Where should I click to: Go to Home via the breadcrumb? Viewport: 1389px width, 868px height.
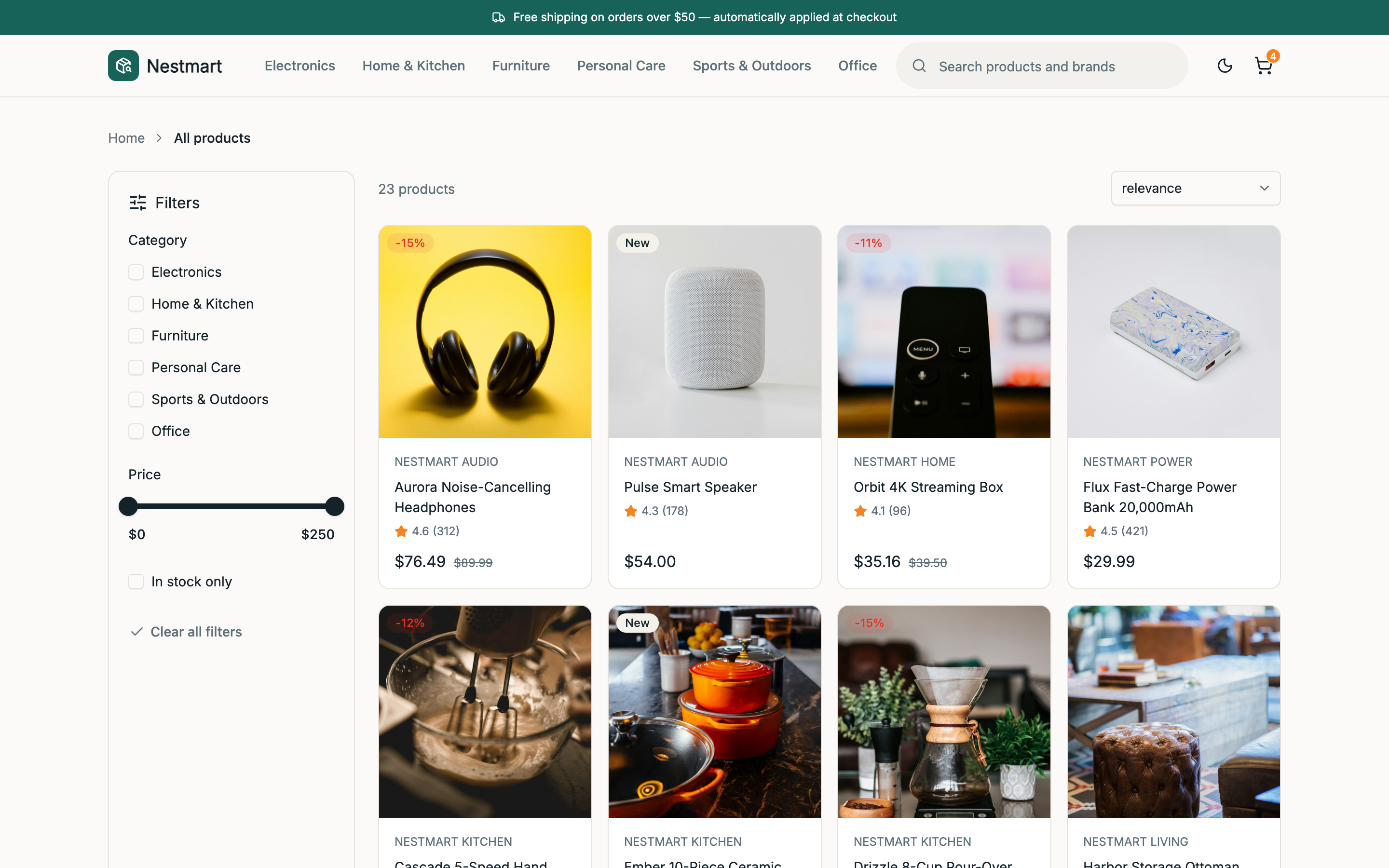126,138
